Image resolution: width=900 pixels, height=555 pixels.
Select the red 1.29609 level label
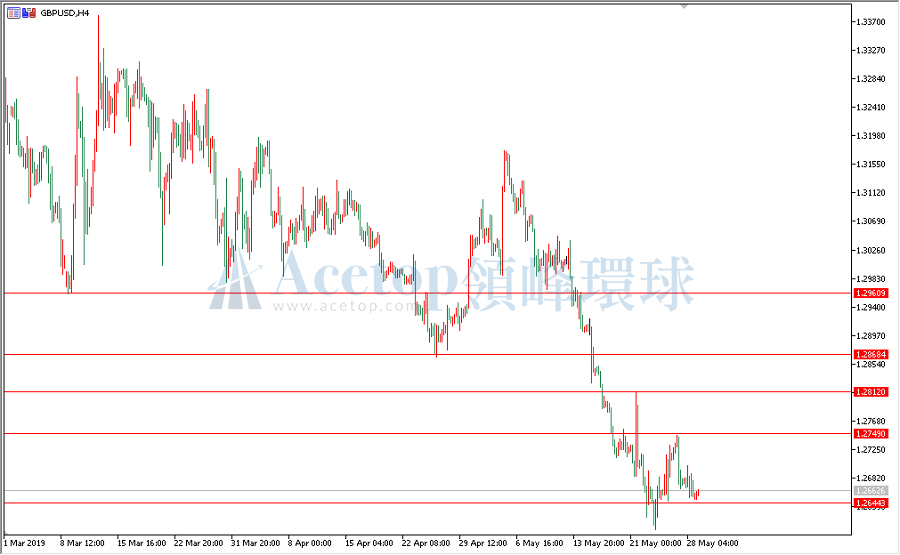(871, 293)
